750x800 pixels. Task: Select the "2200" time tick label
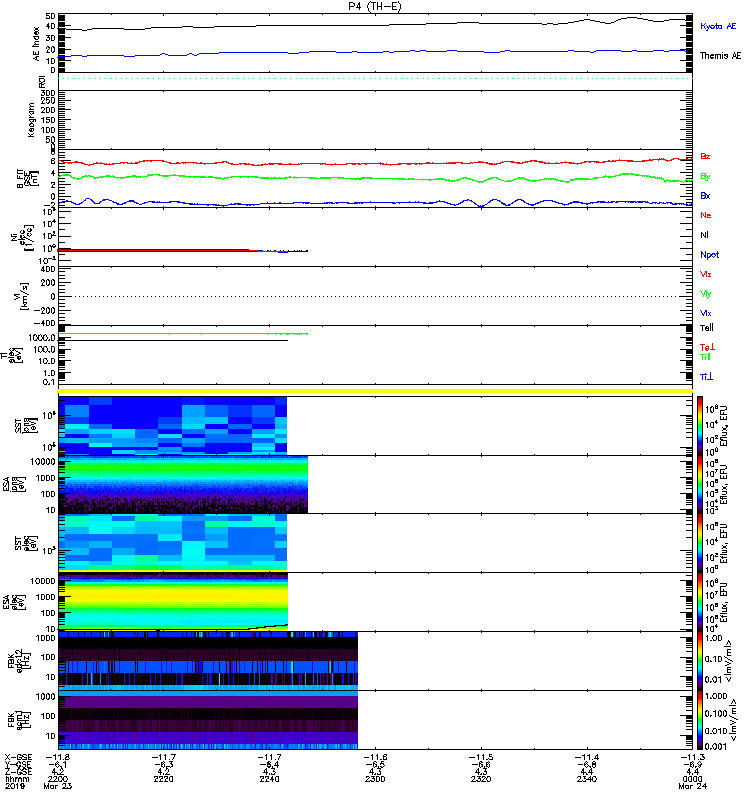point(57,779)
